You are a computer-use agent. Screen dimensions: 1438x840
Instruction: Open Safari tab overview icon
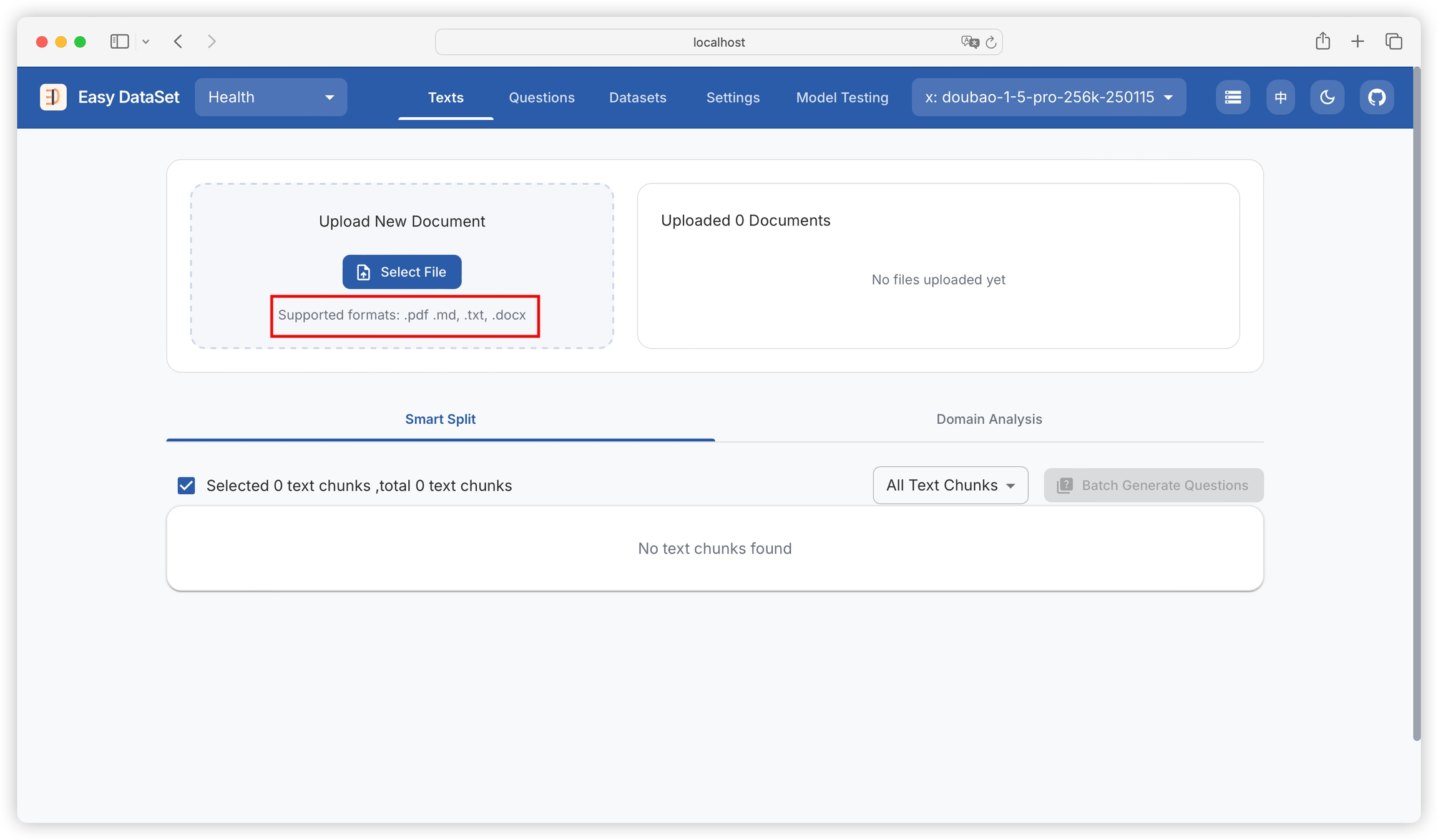[1394, 41]
